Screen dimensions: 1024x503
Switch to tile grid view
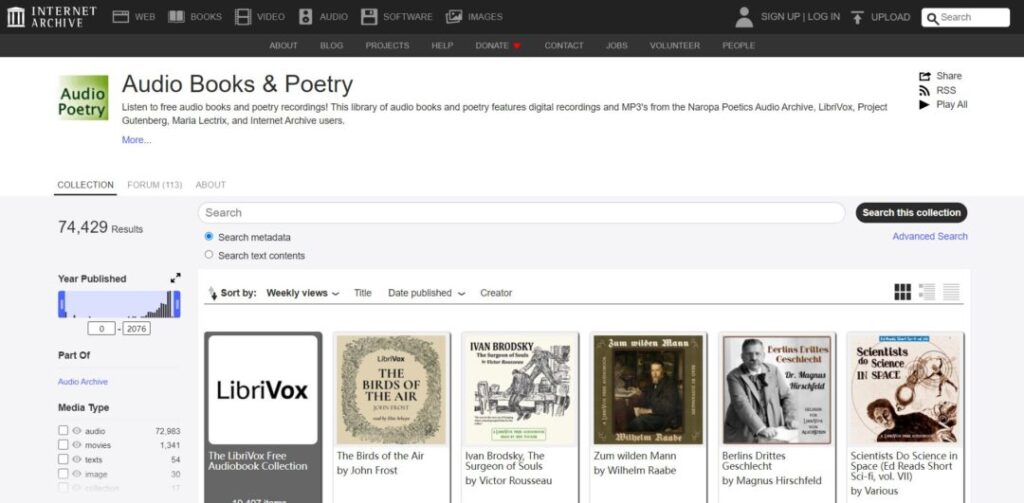[x=903, y=292]
